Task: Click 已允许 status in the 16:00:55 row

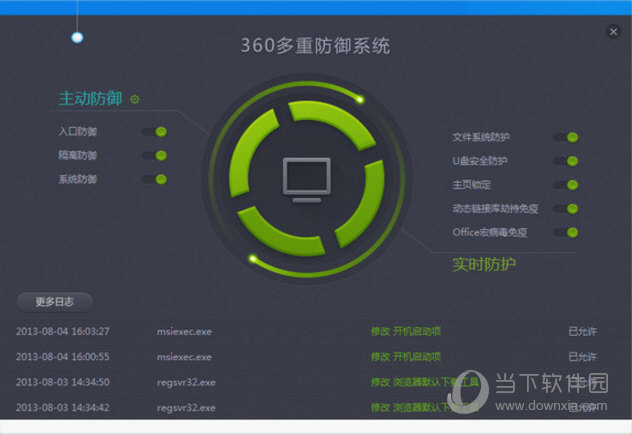Action: pyautogui.click(x=582, y=357)
